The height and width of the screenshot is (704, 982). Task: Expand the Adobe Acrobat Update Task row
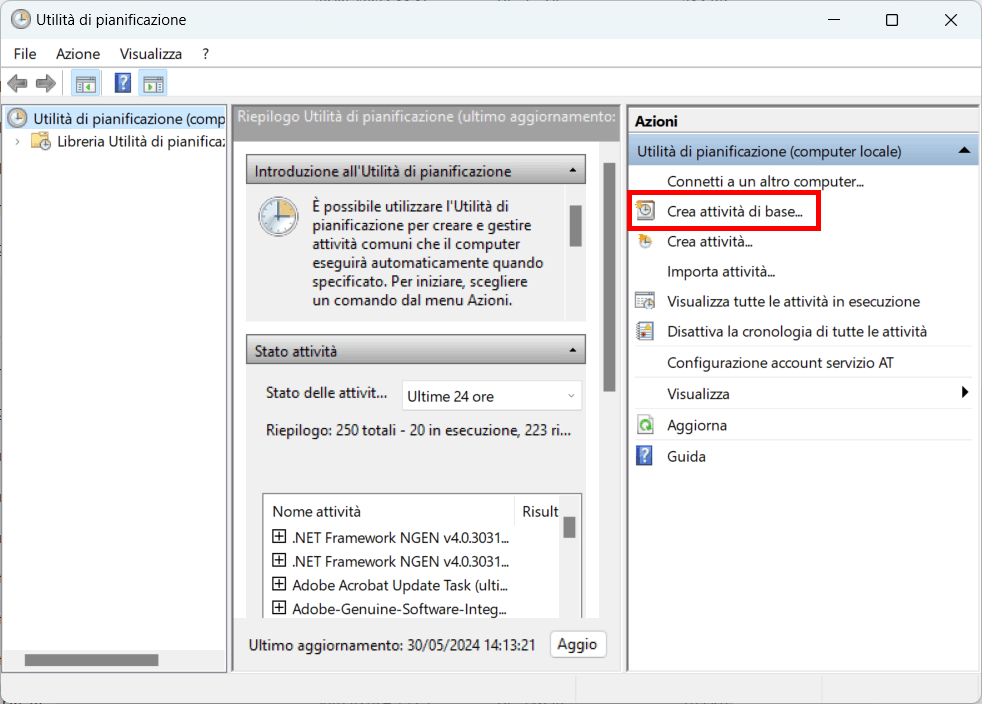[x=279, y=584]
